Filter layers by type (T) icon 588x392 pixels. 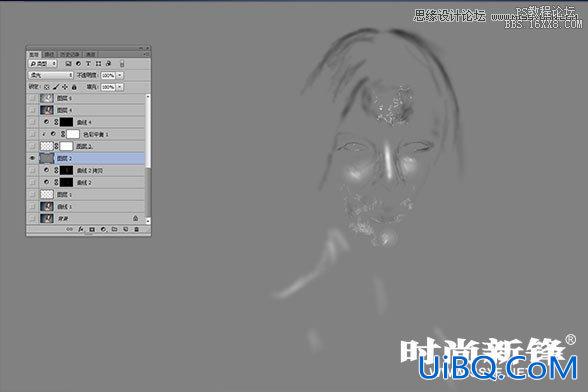click(88, 64)
